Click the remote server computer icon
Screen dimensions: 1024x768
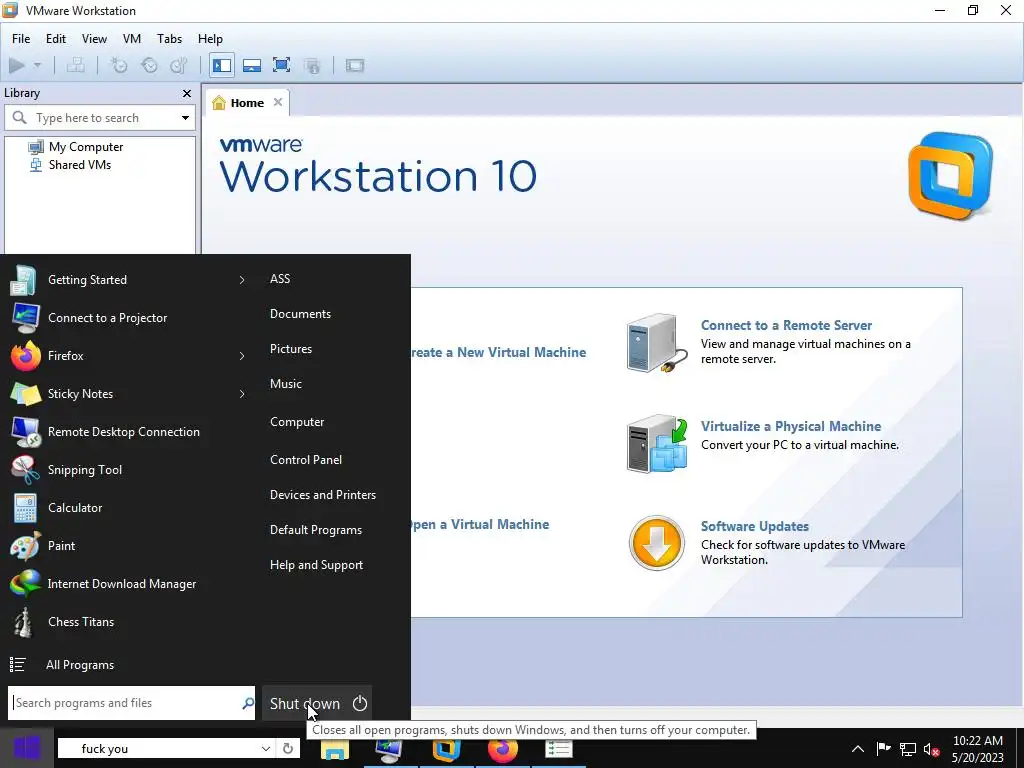click(656, 343)
